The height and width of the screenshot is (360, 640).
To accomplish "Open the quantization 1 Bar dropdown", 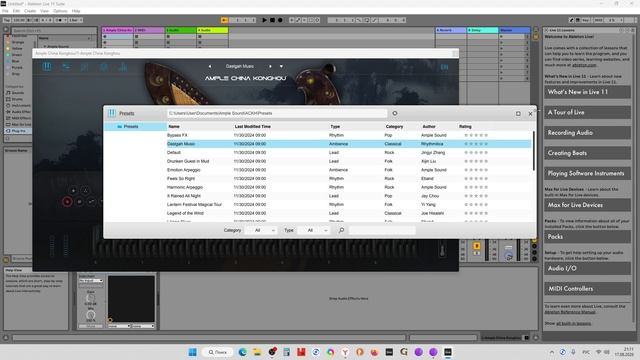I will [76, 20].
